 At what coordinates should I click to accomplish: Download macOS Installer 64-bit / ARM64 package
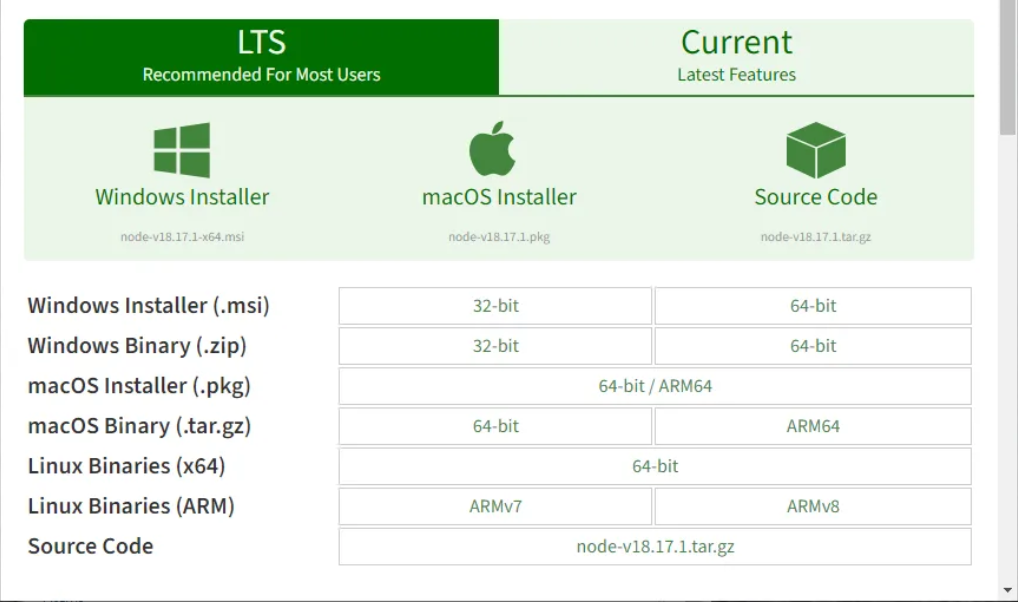[655, 386]
